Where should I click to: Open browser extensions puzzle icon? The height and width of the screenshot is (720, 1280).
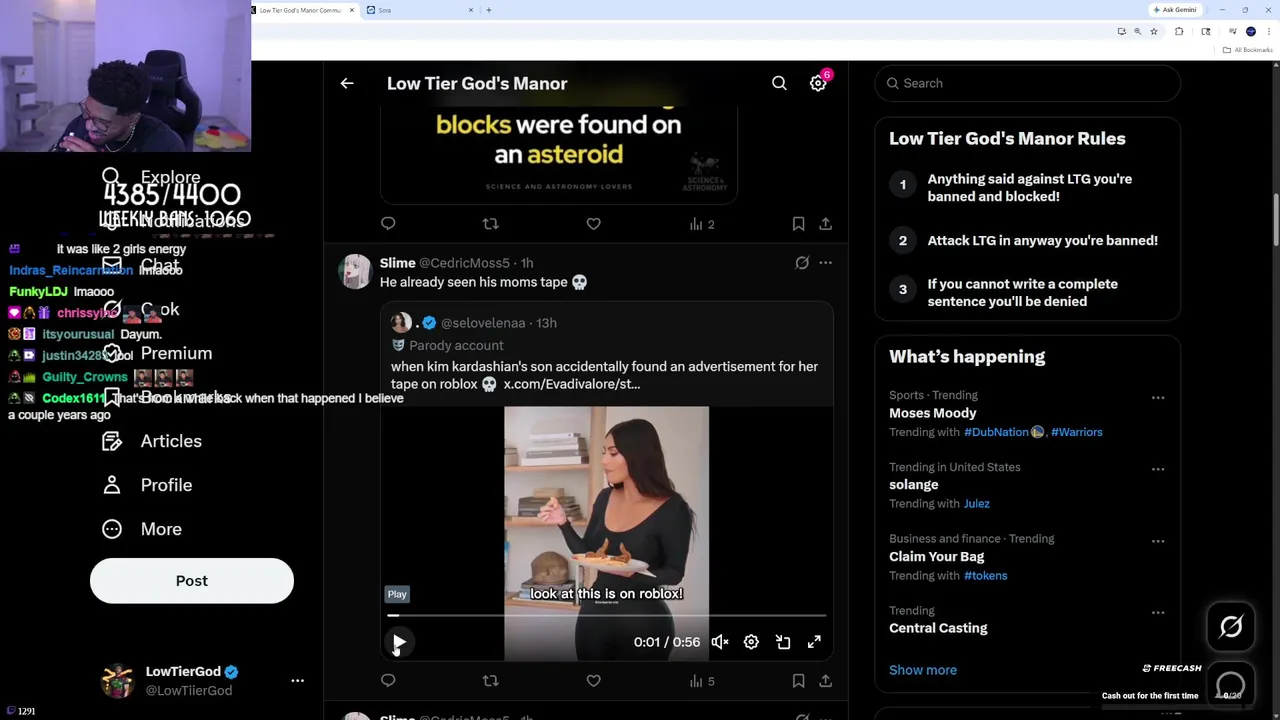pyautogui.click(x=1179, y=32)
